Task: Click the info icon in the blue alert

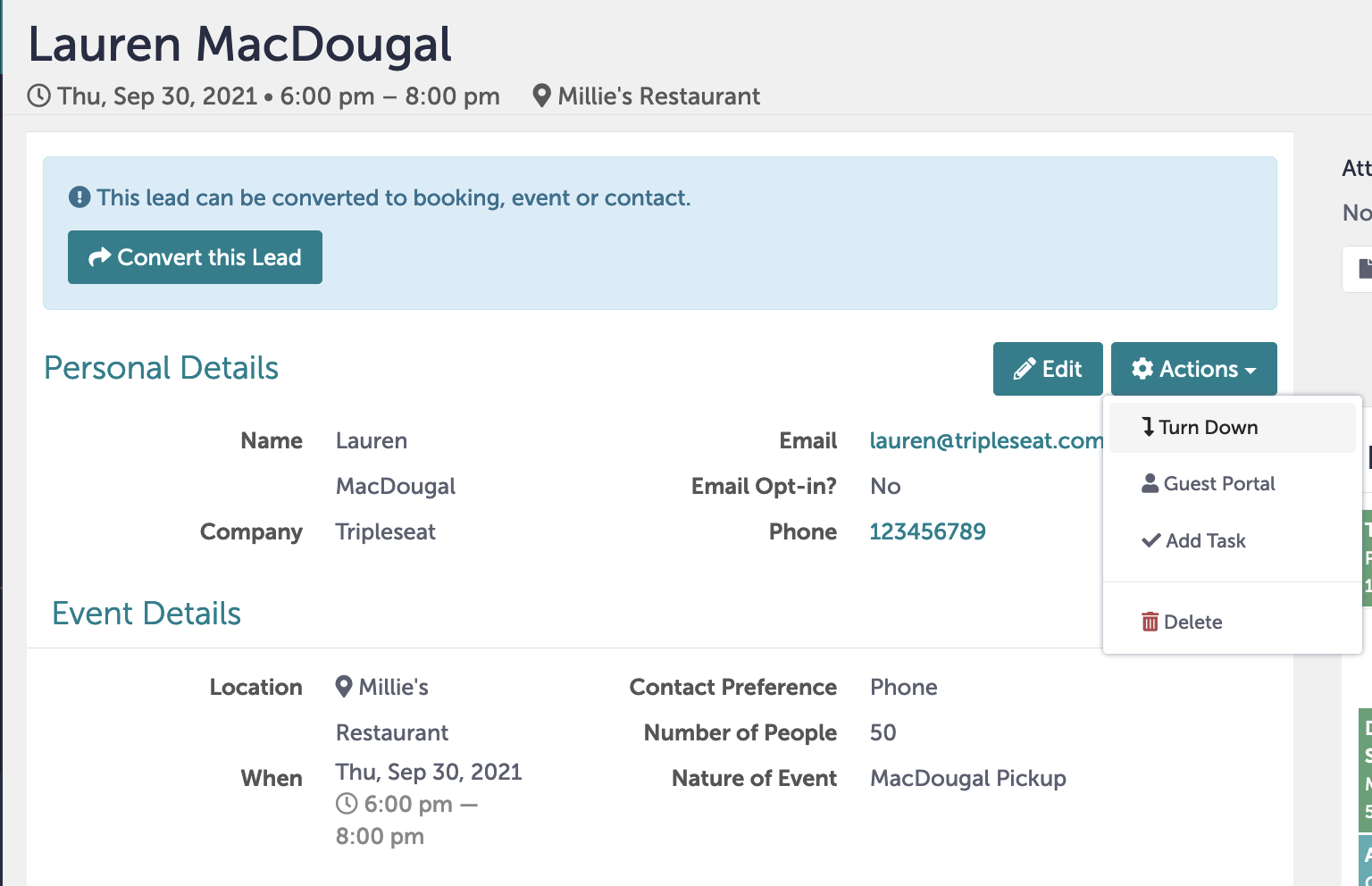Action: (x=79, y=197)
